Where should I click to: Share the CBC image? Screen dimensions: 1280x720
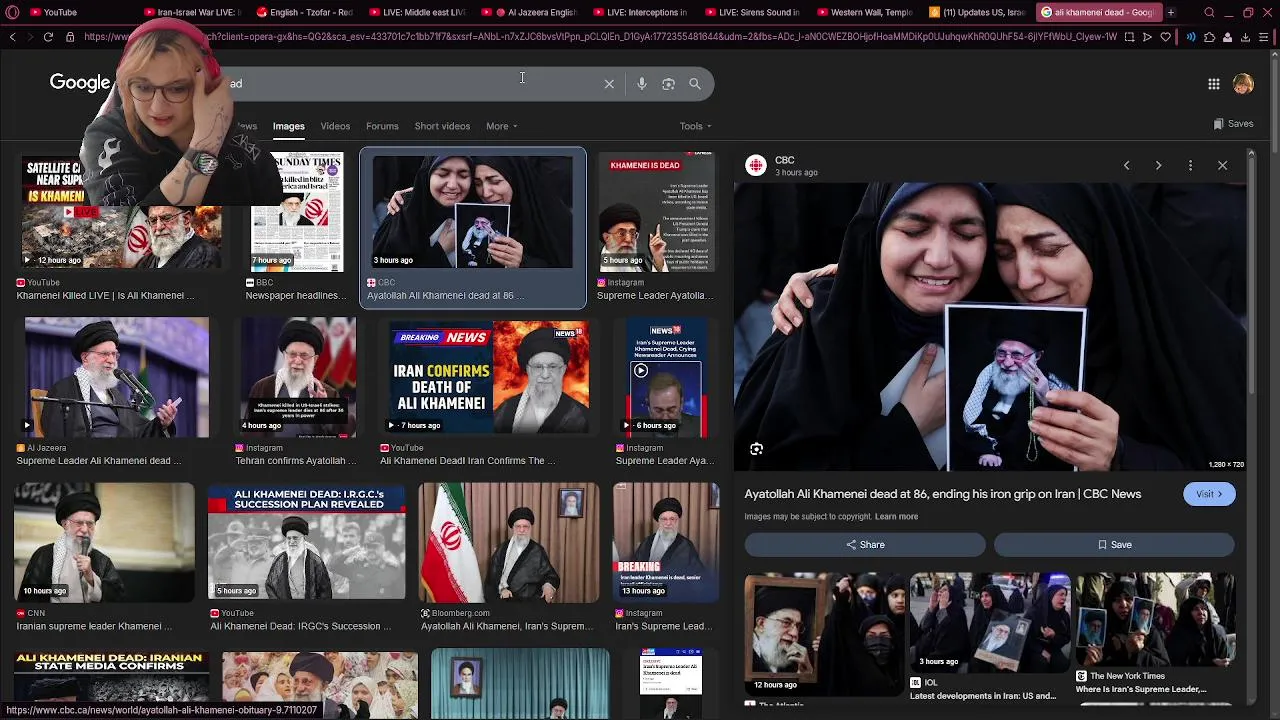click(x=865, y=545)
